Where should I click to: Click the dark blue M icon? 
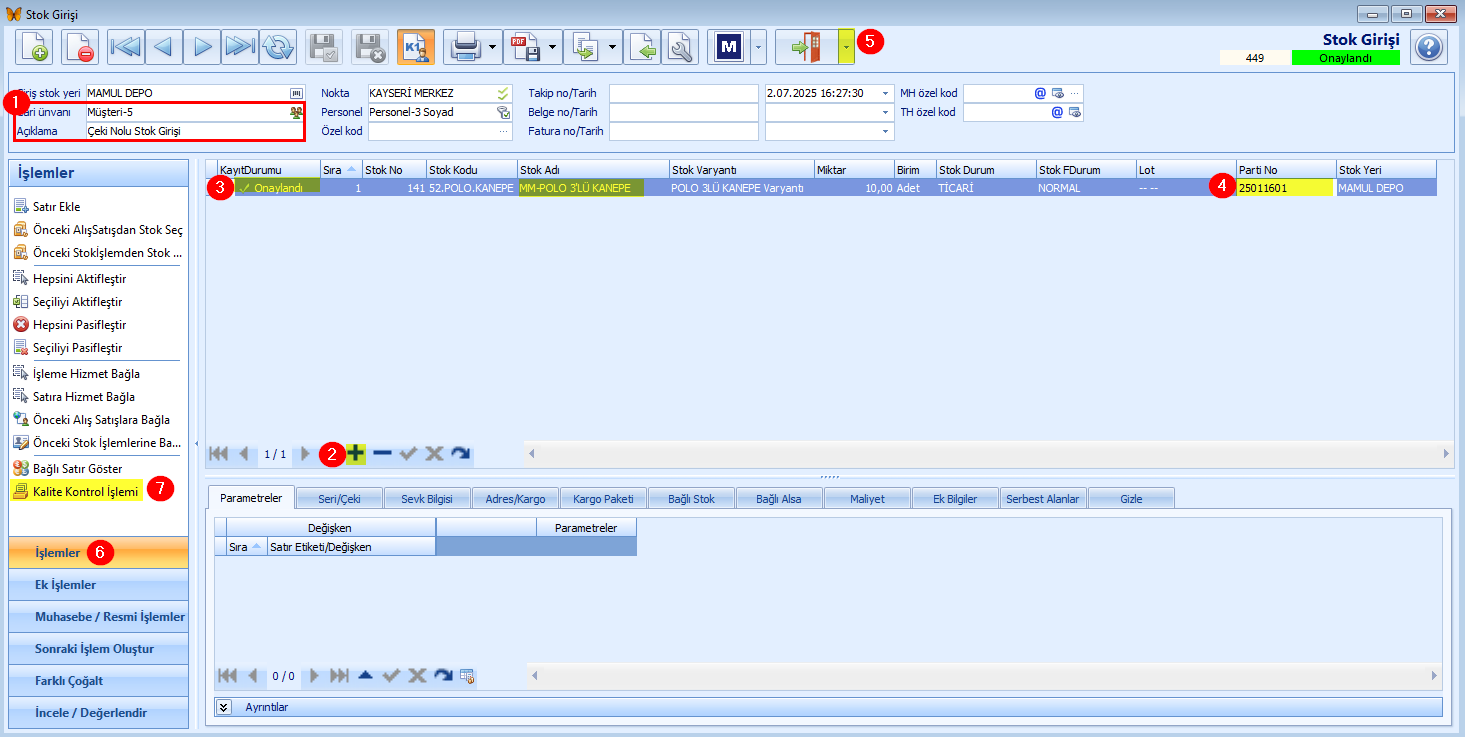(x=729, y=47)
